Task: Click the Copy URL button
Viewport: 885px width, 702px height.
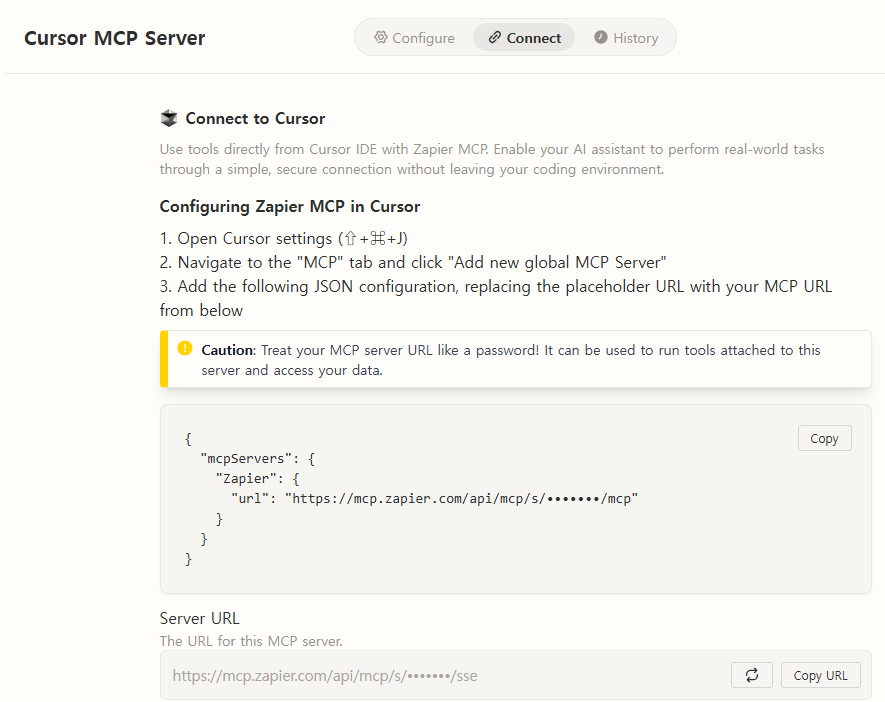Action: 820,675
